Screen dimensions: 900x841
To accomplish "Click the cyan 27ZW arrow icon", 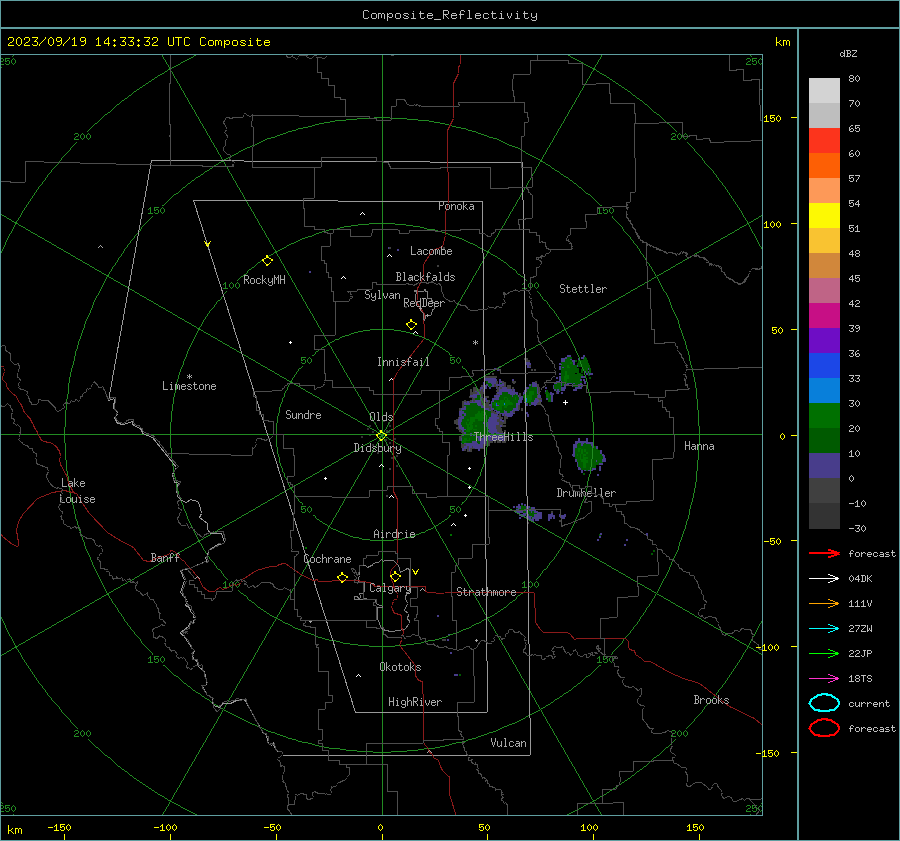I will click(824, 629).
